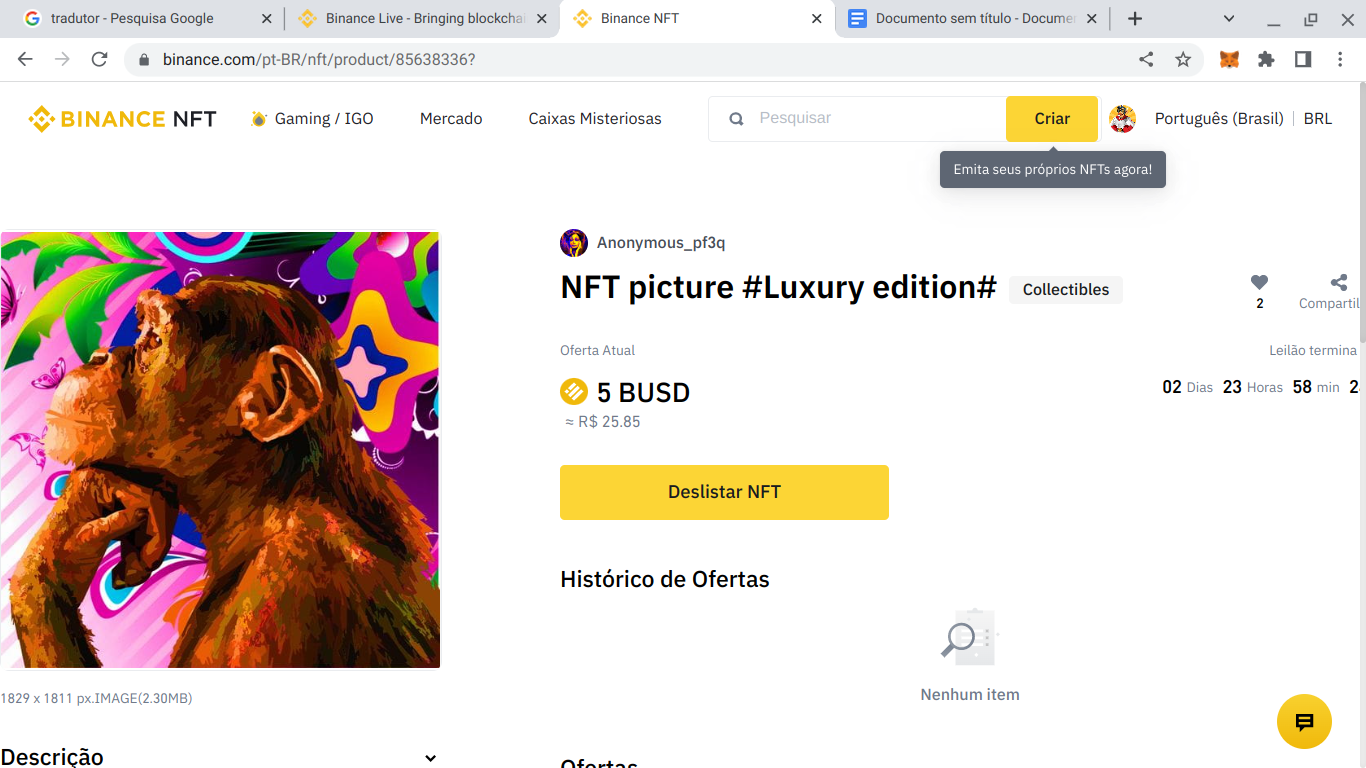Open the customer support chat bubble
The height and width of the screenshot is (768, 1366).
1304,721
